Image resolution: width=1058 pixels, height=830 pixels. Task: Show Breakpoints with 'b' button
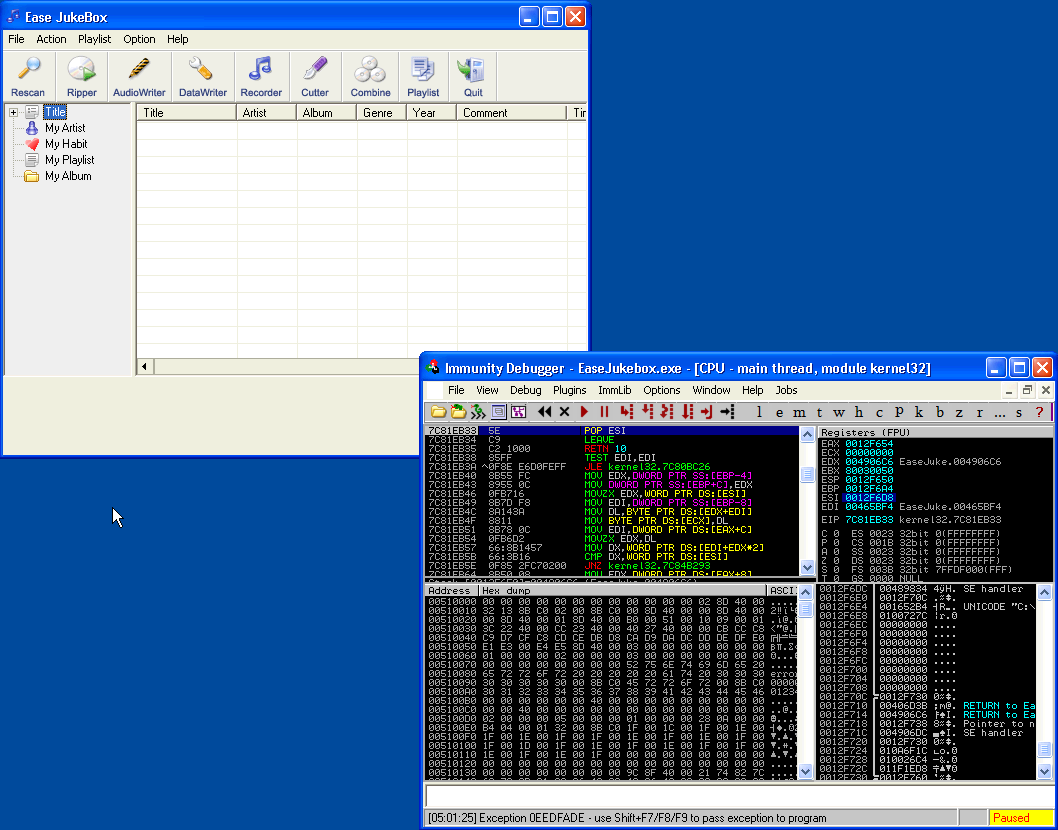coord(939,412)
